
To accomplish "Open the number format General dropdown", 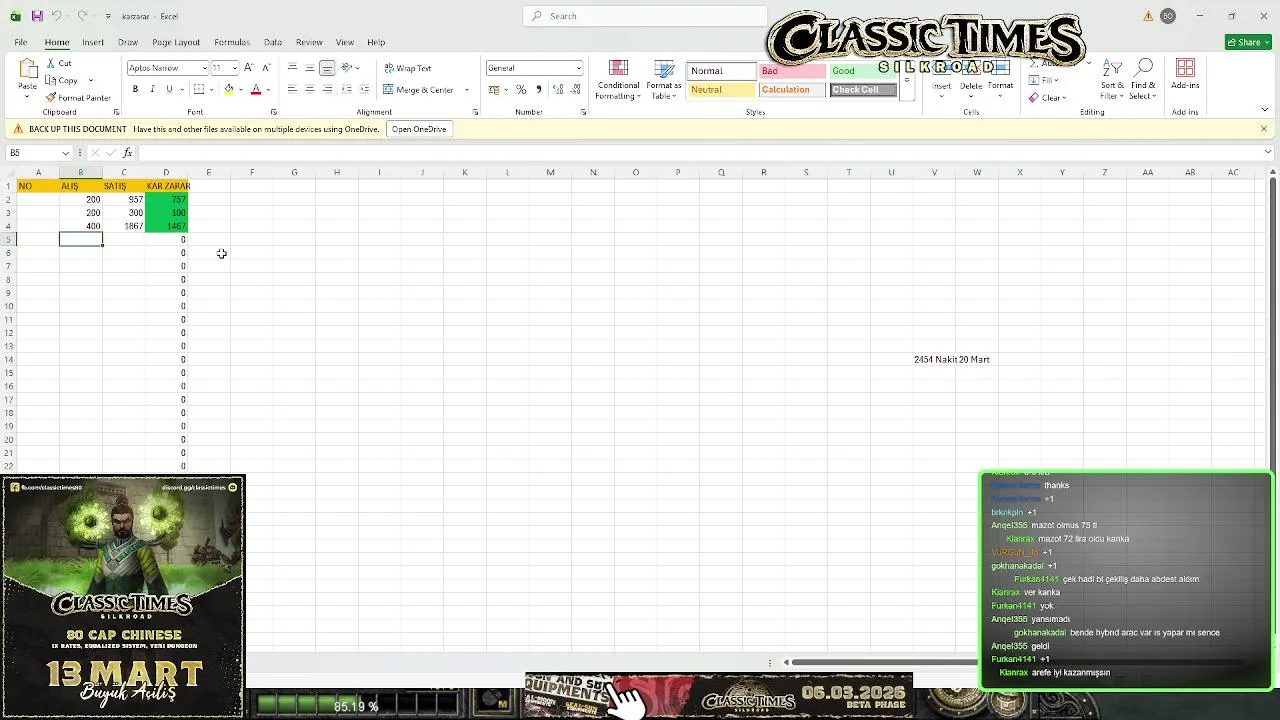I will click(578, 68).
